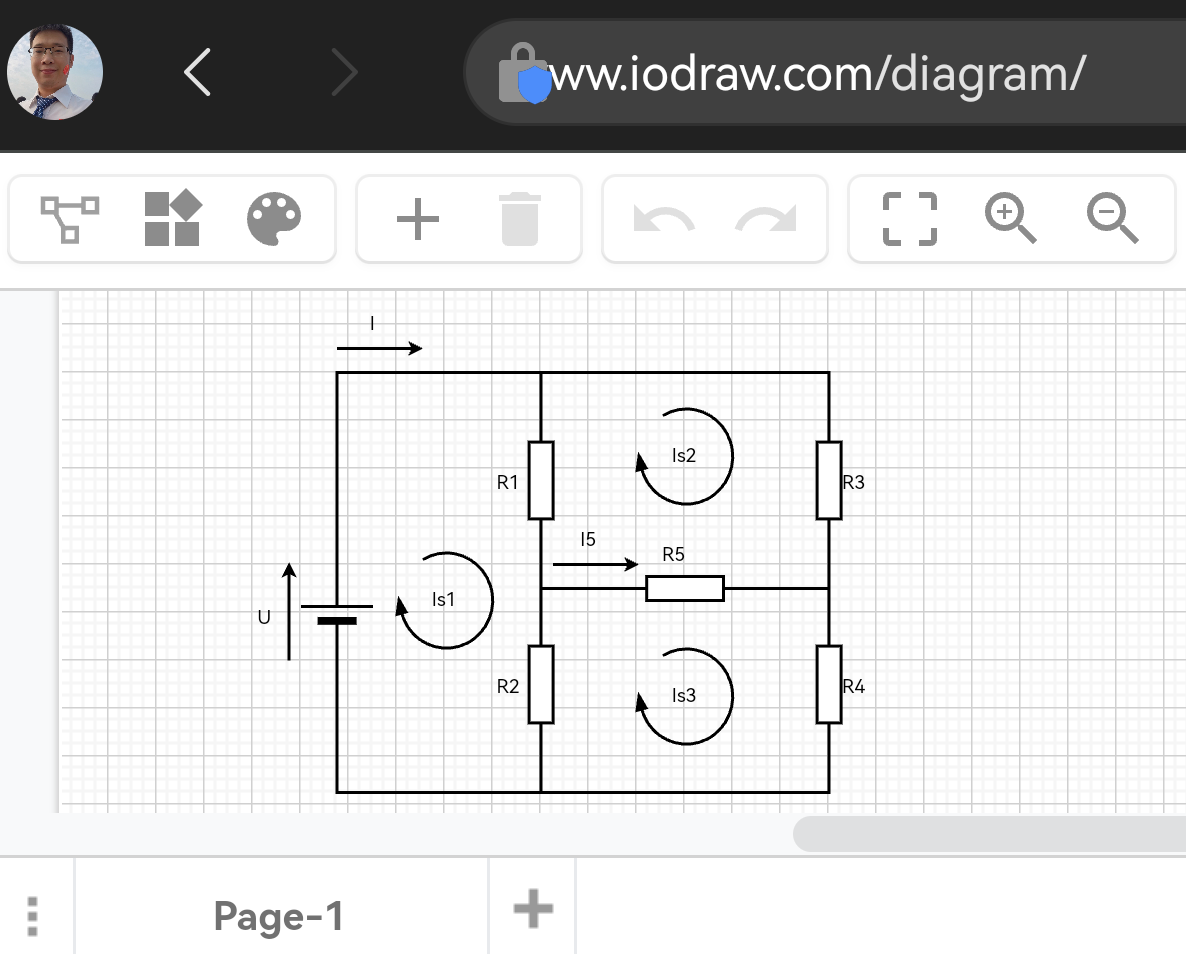Undo the last diagram change
The image size is (1186, 954).
point(664,218)
